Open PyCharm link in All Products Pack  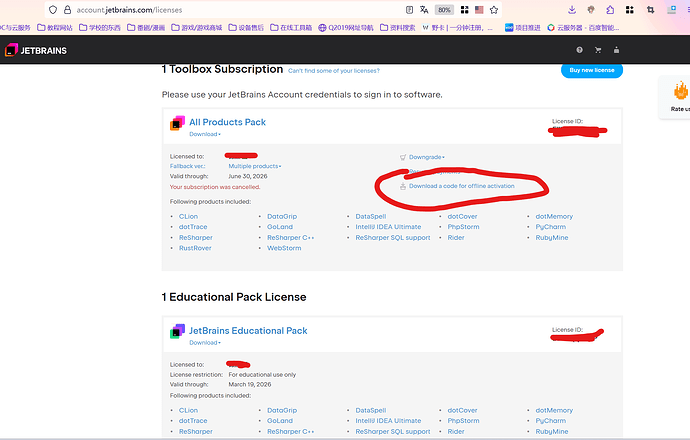[551, 227]
